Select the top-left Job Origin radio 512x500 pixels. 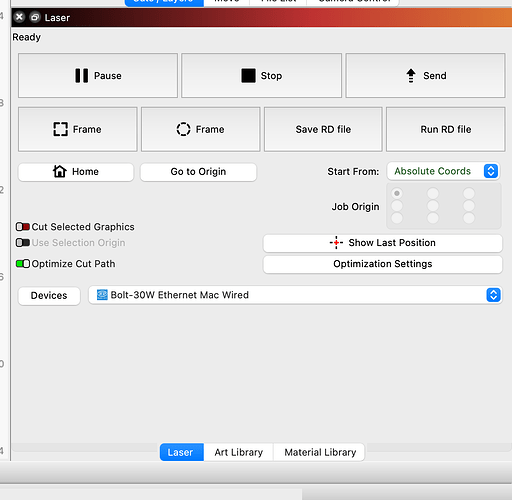pyautogui.click(x=397, y=193)
